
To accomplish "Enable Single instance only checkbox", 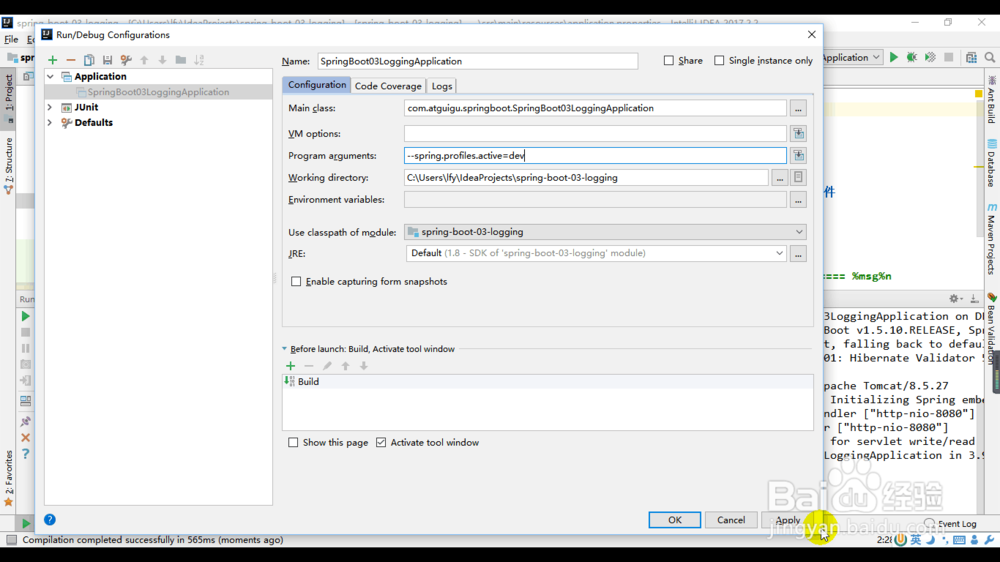I will [x=719, y=61].
